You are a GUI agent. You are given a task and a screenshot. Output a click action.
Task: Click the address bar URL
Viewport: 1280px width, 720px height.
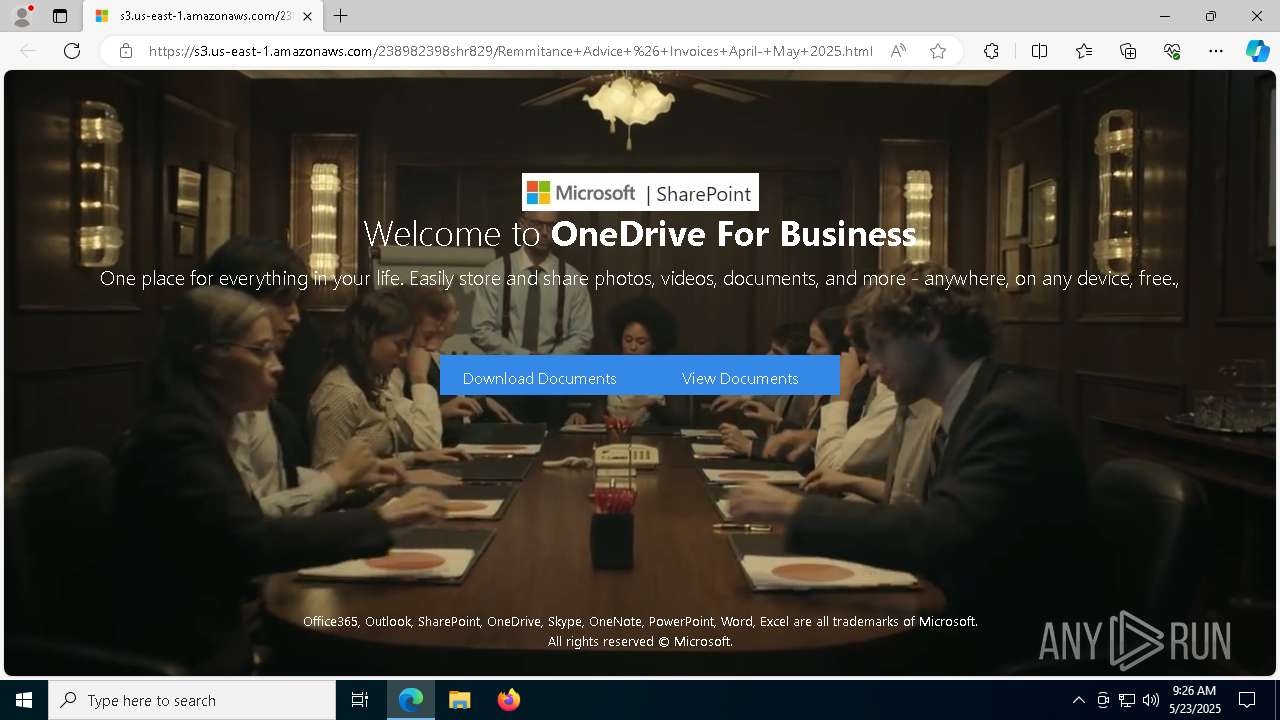click(x=510, y=51)
